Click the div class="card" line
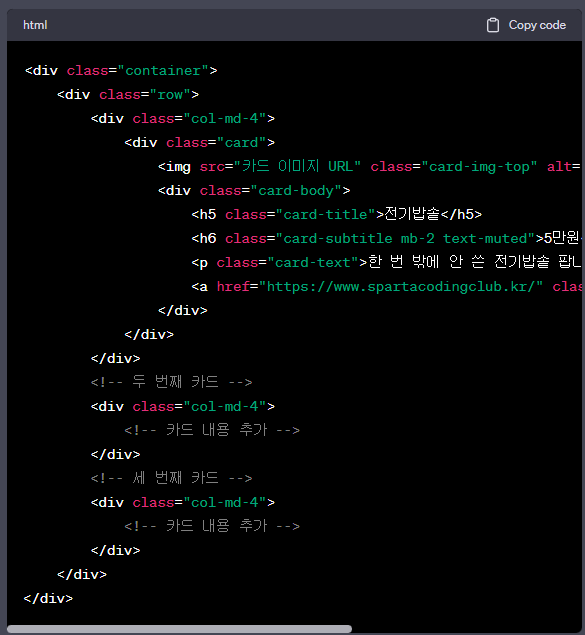 [200, 143]
